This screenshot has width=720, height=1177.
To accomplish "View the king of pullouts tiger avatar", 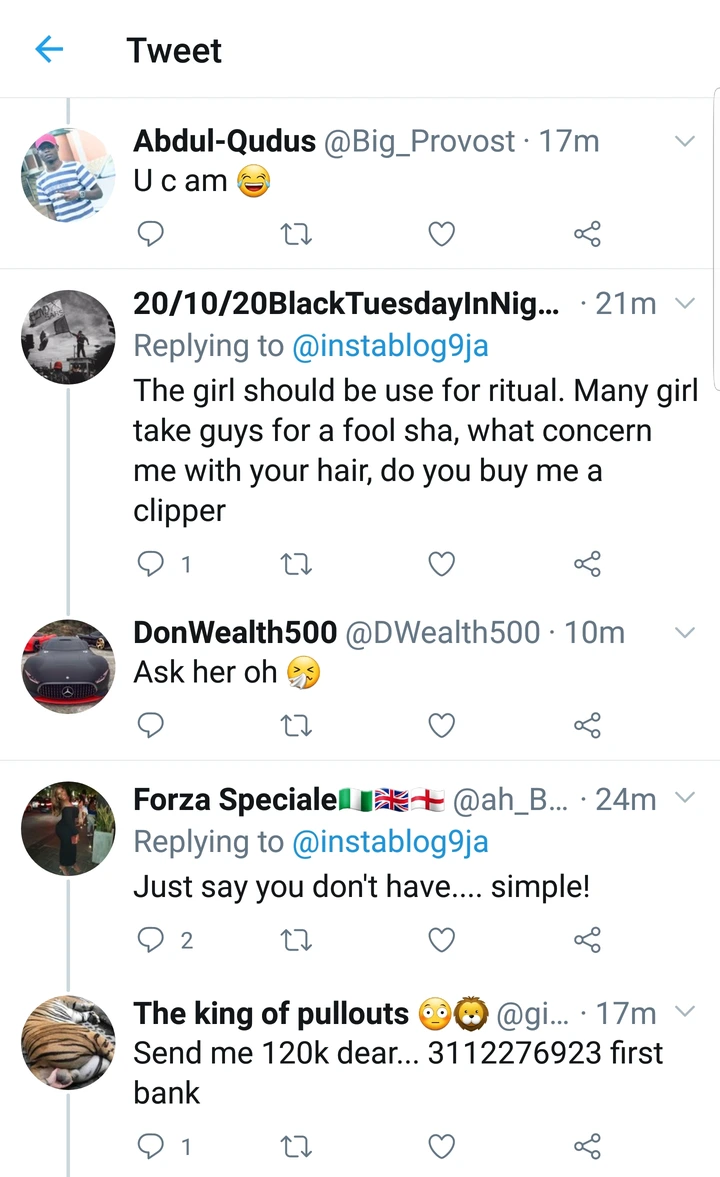I will (68, 1041).
